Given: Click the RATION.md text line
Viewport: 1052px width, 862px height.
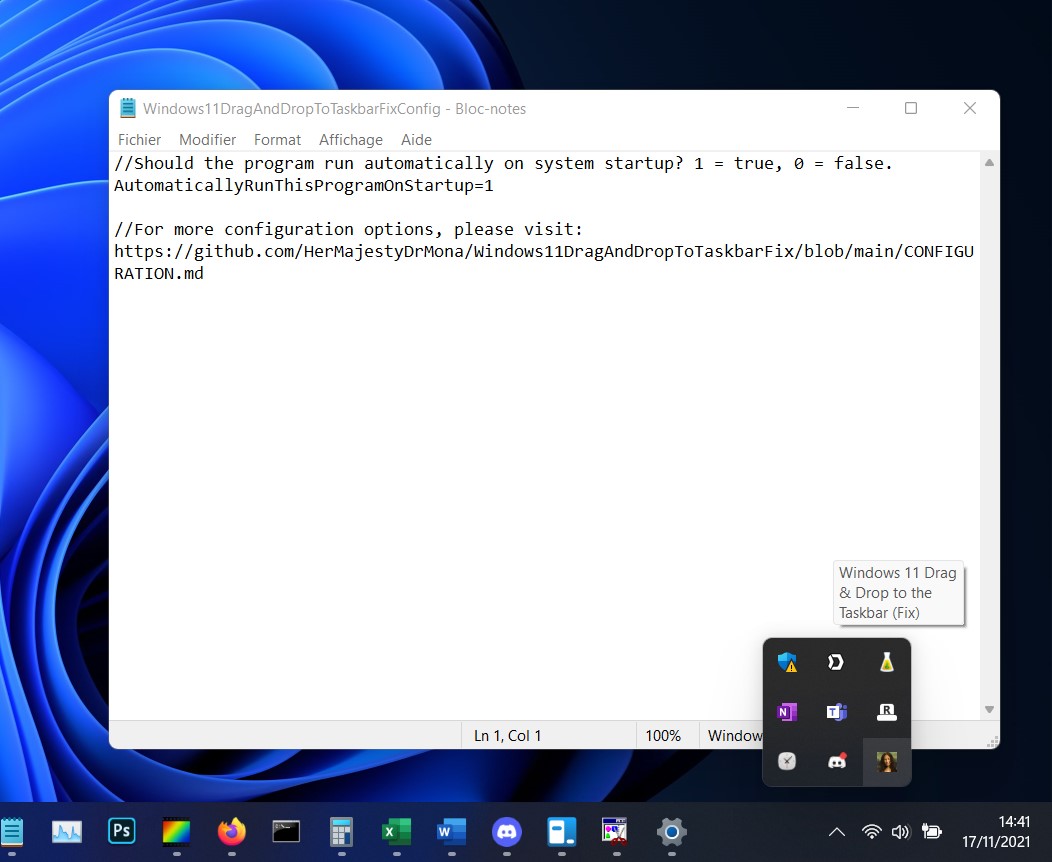Looking at the screenshot, I should pos(159,274).
